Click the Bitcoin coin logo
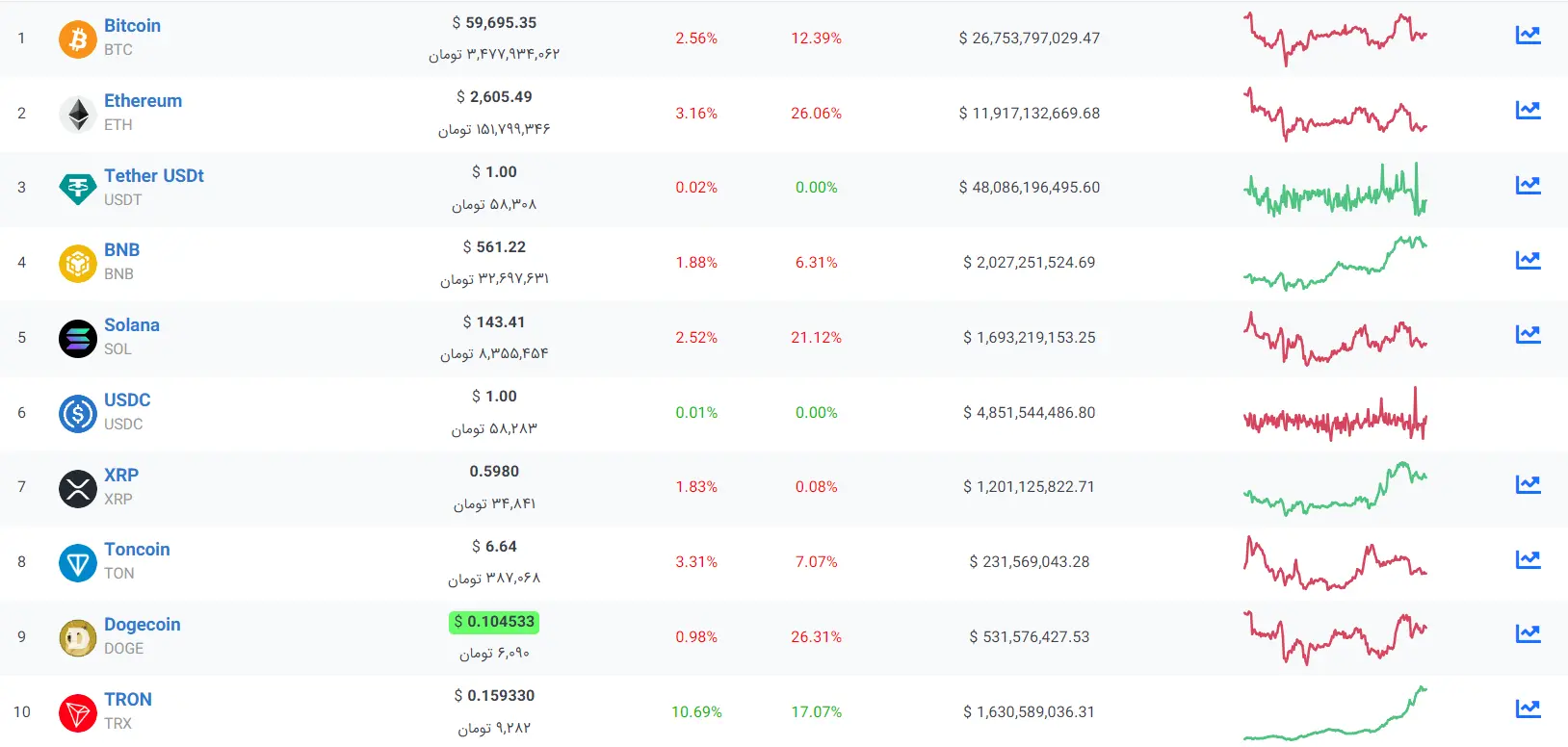 click(x=78, y=39)
